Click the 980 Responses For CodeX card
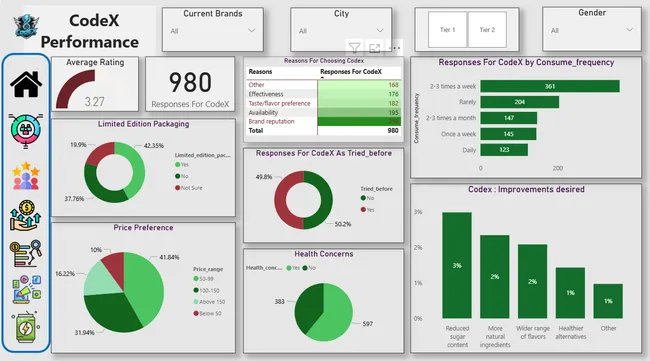This screenshot has width=650, height=361. tap(190, 85)
